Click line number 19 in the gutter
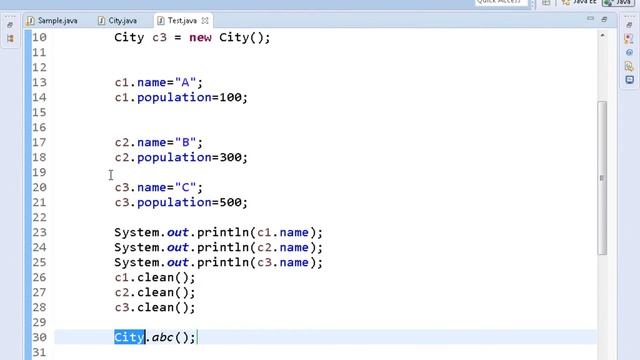 [x=39, y=172]
